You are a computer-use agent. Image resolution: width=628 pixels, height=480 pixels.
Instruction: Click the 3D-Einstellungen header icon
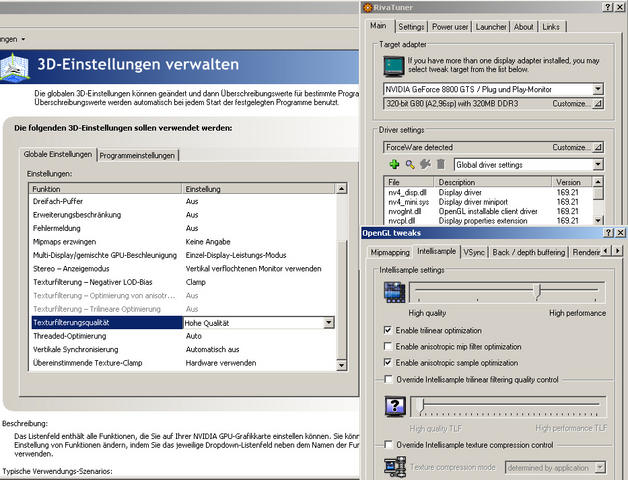[14, 67]
